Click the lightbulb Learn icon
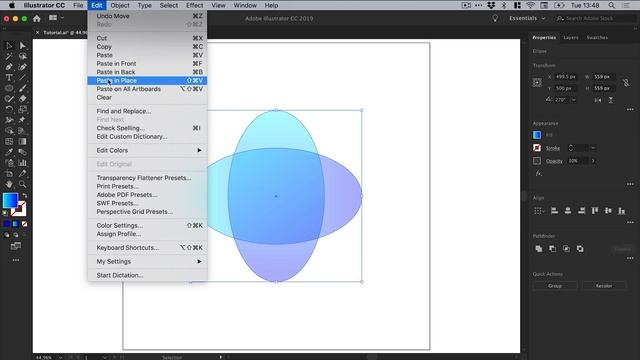 pos(495,18)
